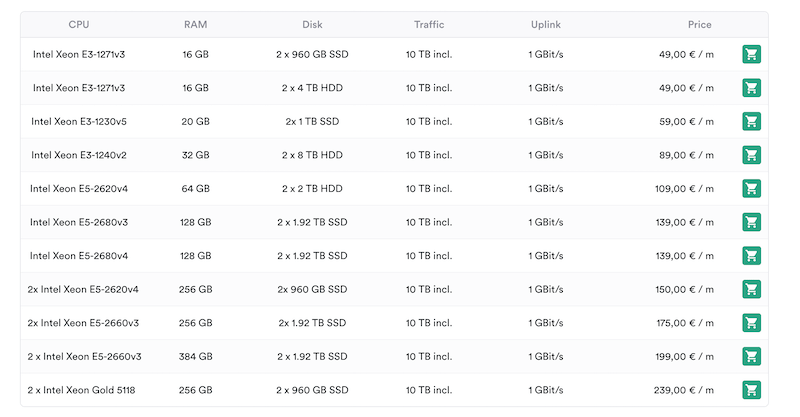Sort by RAM column header
This screenshot has width=800, height=417.
pos(196,24)
